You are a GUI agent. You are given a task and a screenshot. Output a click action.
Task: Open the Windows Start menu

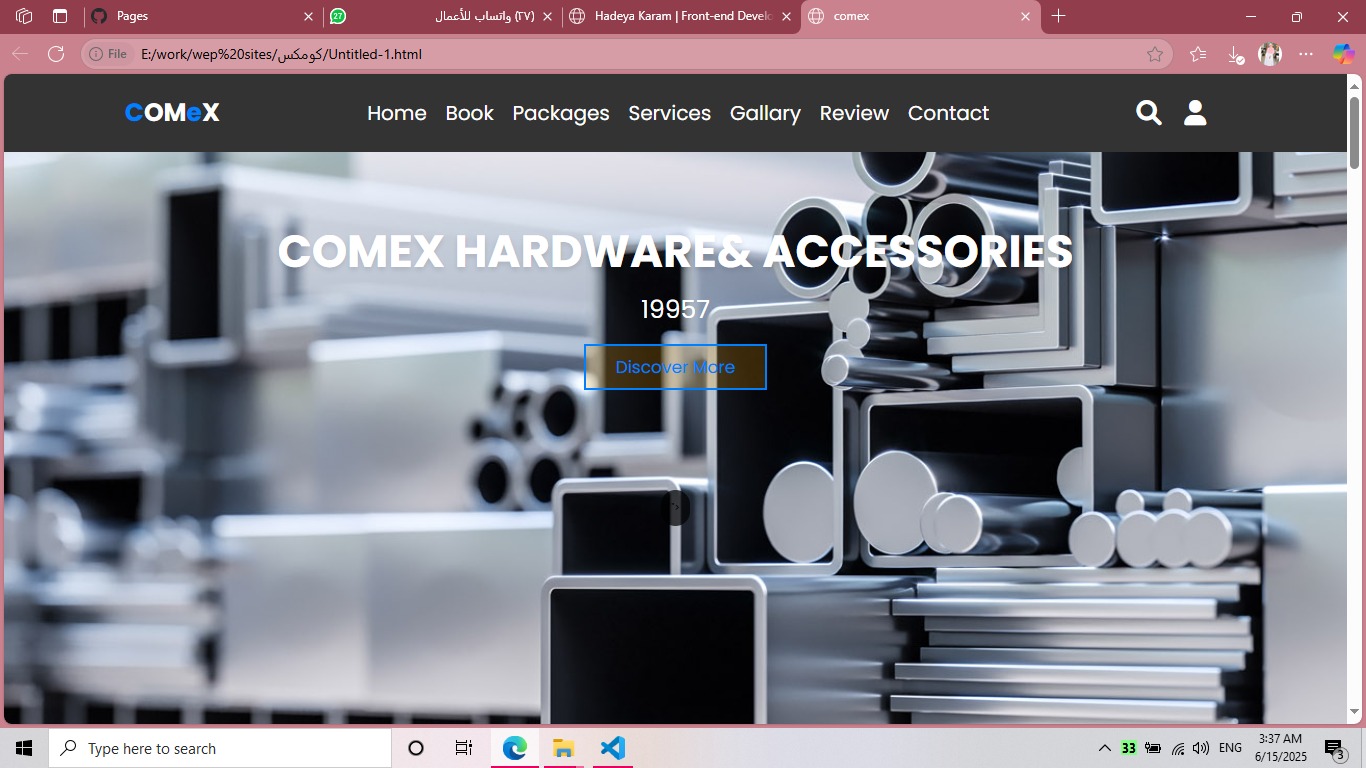24,748
